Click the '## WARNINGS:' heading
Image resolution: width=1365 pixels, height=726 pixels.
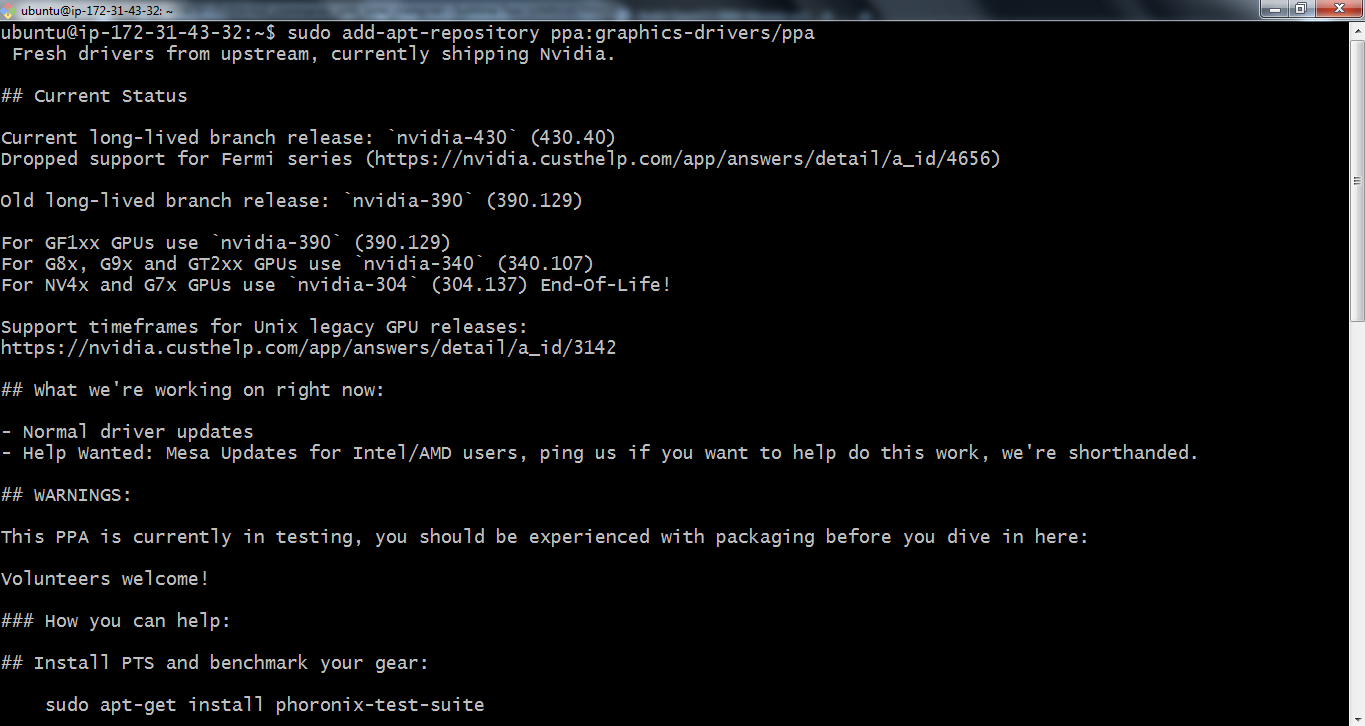pyautogui.click(x=66, y=495)
